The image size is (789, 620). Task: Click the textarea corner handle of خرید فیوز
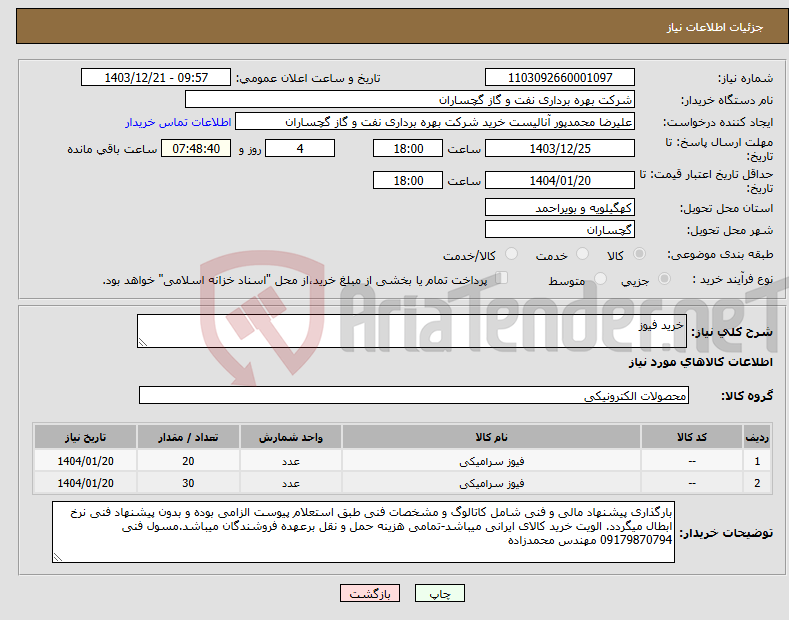click(143, 342)
